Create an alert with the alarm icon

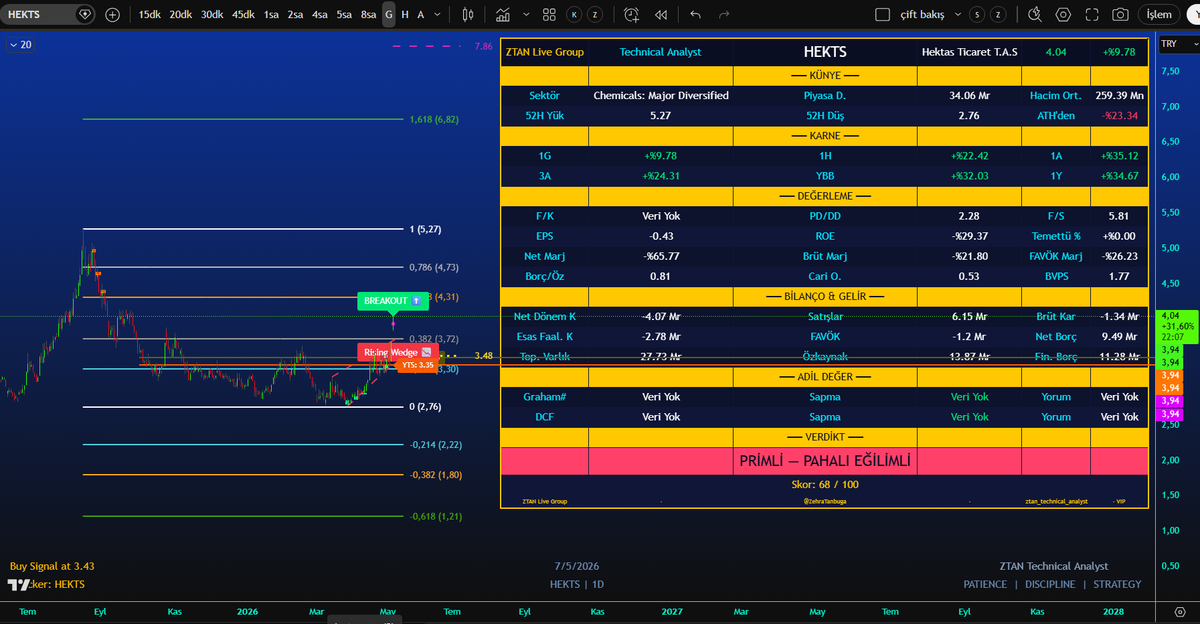point(631,15)
